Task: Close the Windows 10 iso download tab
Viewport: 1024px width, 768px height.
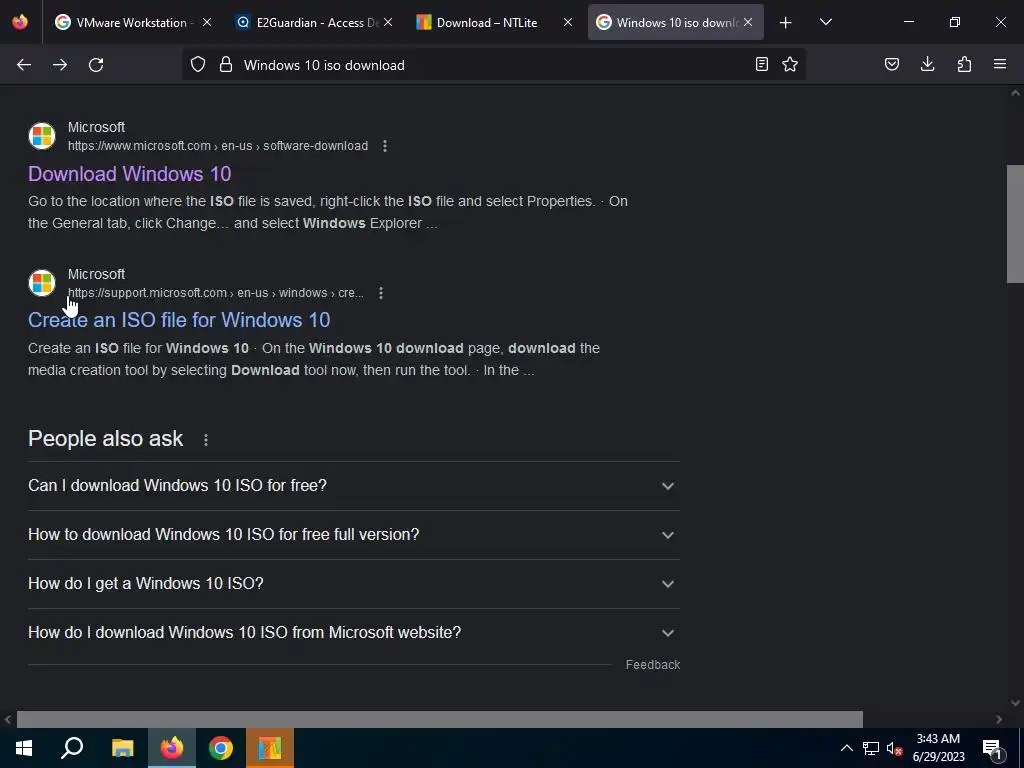Action: (x=748, y=22)
